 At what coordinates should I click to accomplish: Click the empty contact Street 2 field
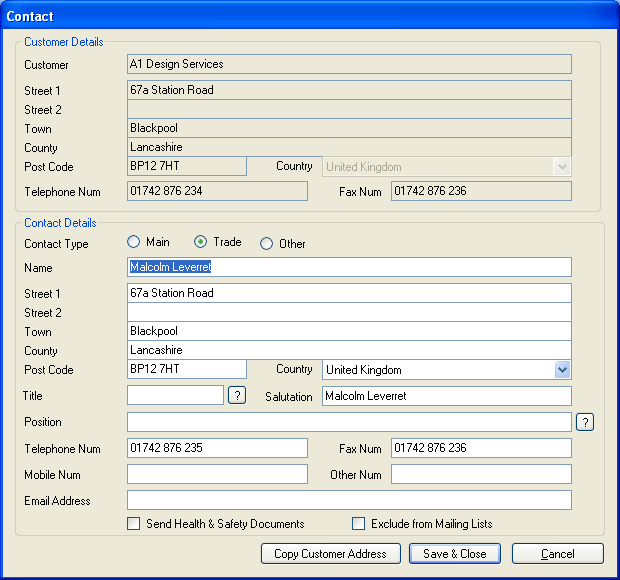[x=349, y=312]
